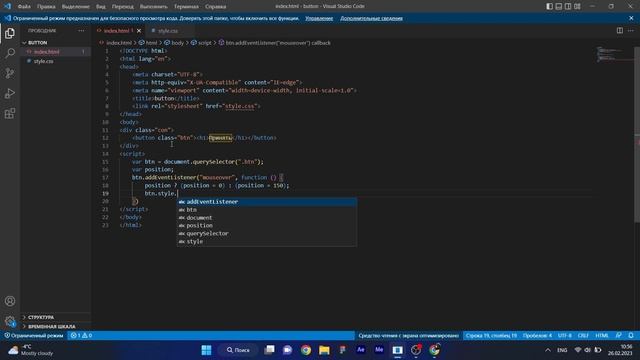Open the Manage gear icon

pos(10,321)
